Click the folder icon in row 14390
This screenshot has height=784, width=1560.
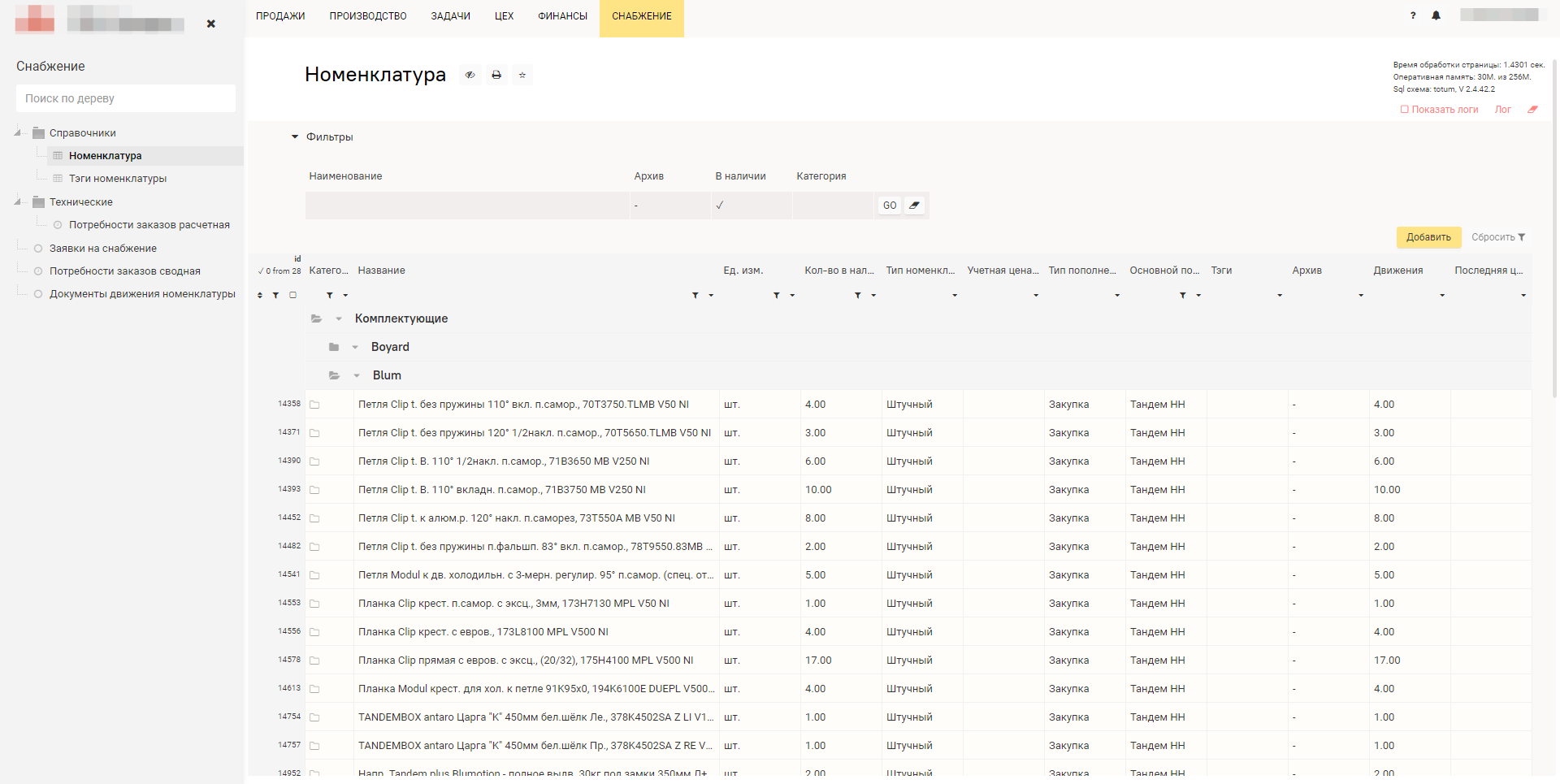(x=314, y=461)
